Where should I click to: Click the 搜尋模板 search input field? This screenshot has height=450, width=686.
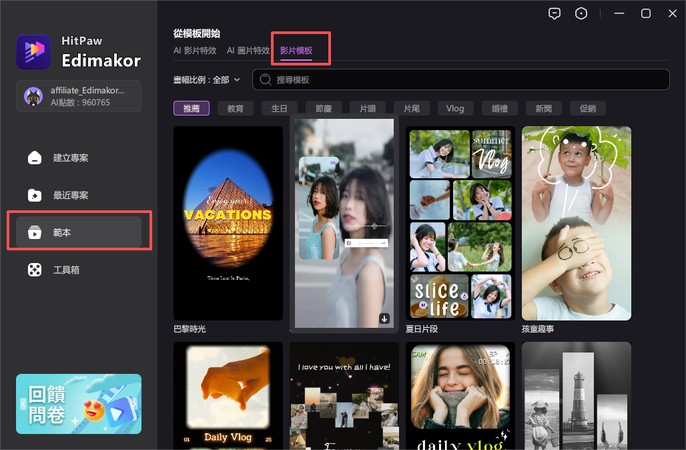click(460, 79)
